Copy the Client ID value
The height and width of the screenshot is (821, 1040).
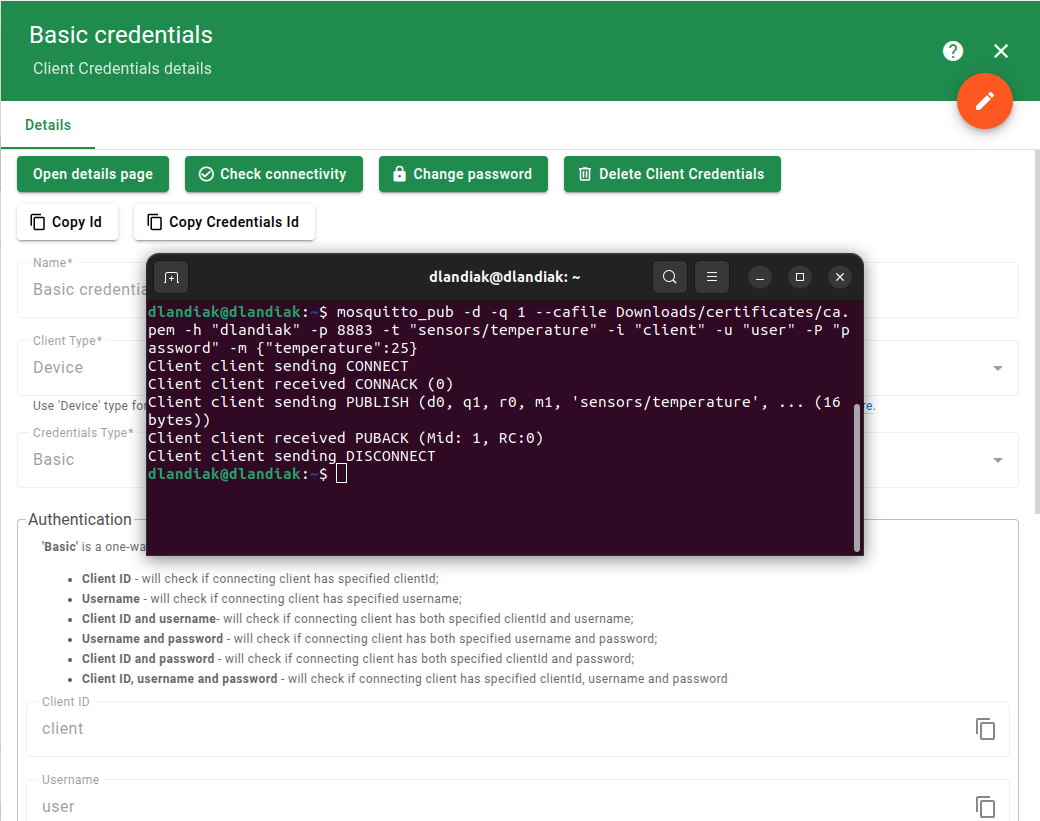(985, 729)
